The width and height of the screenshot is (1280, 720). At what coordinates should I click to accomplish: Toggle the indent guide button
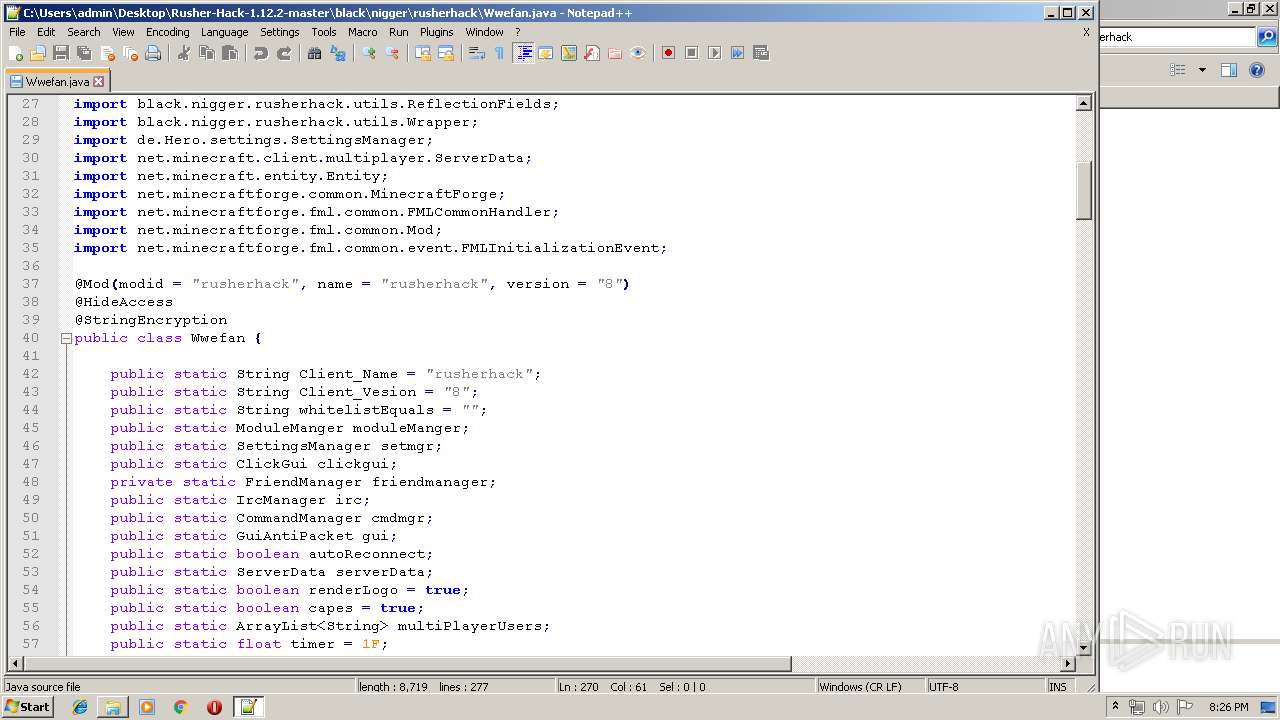[x=523, y=53]
